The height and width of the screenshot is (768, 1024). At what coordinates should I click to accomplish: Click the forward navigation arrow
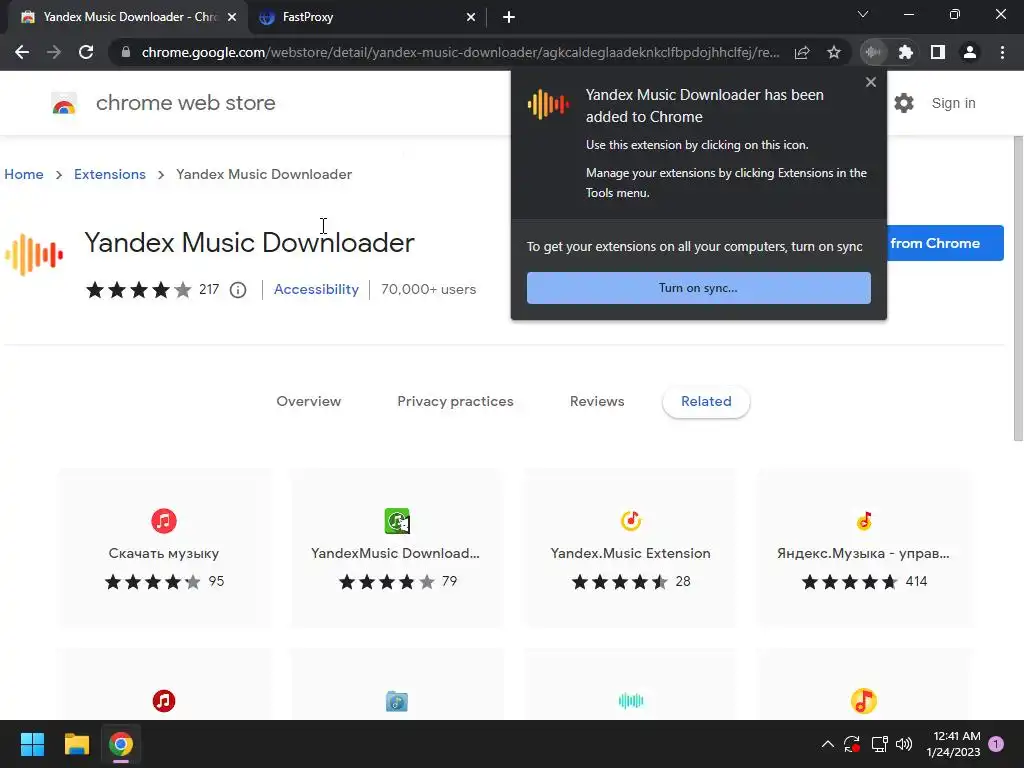point(54,52)
